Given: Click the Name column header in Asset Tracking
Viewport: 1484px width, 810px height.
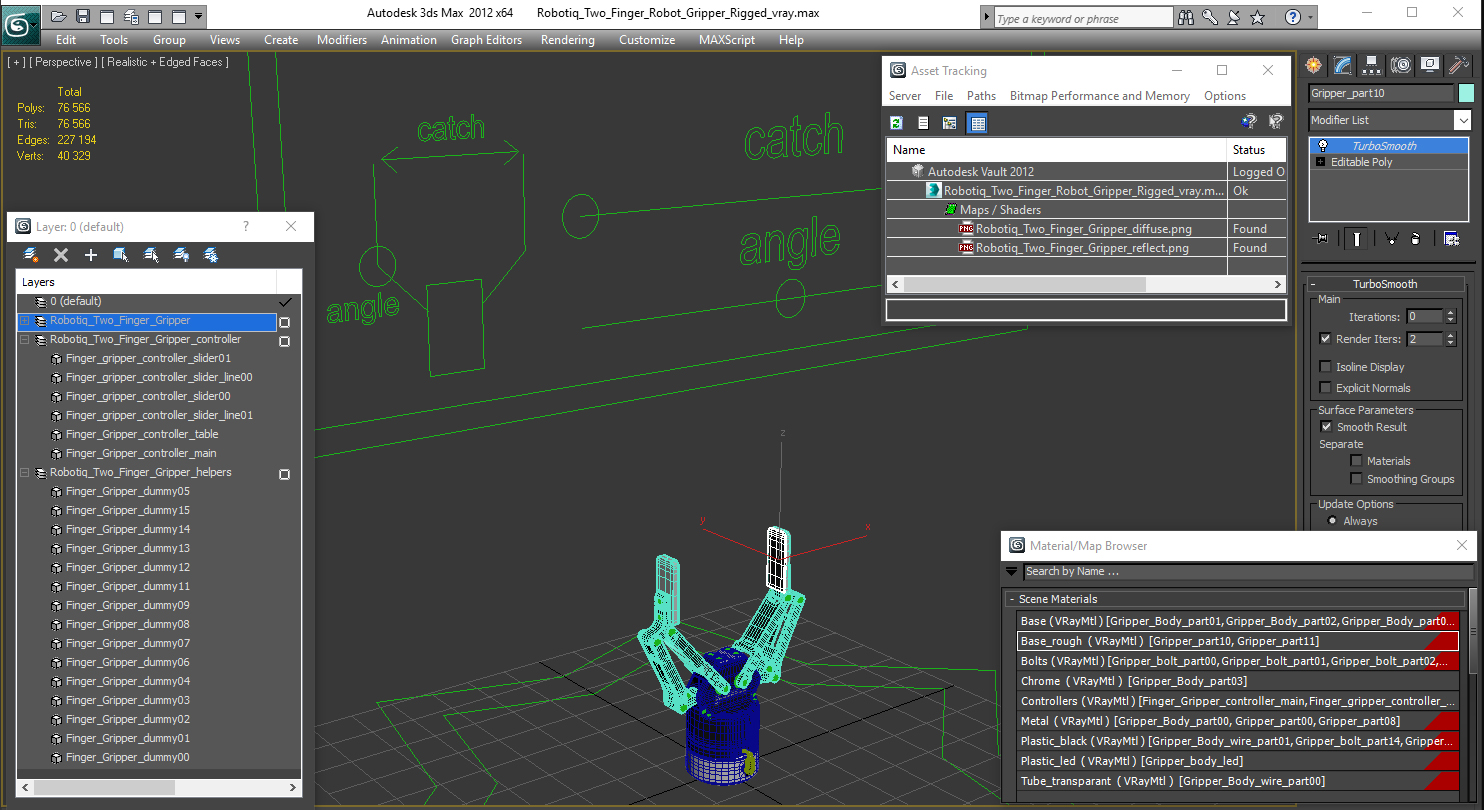Looking at the screenshot, I should click(x=1056, y=150).
